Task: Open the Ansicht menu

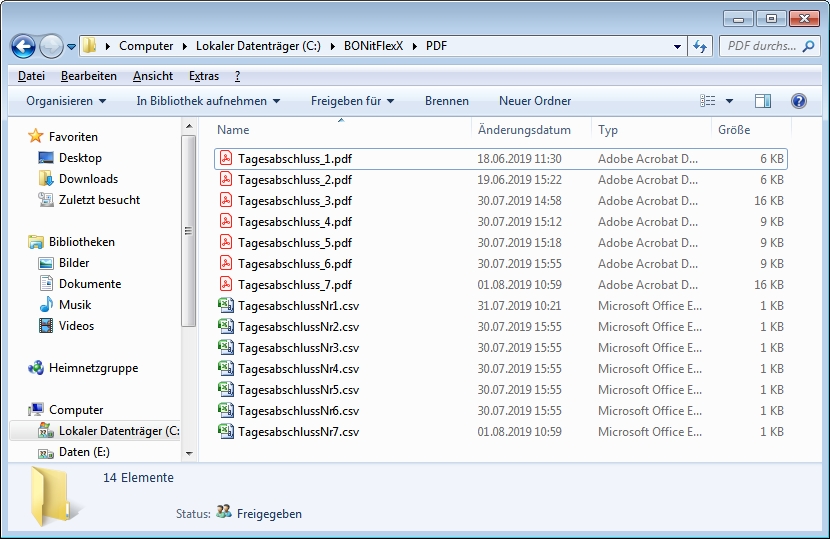Action: click(153, 76)
